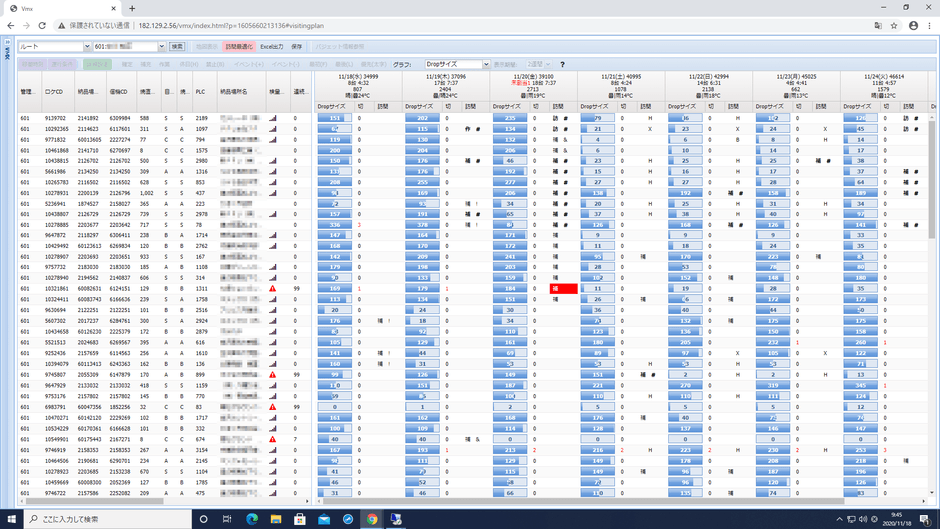Switch to the Vmx browser tab
The width and height of the screenshot is (940, 529).
pos(60,8)
